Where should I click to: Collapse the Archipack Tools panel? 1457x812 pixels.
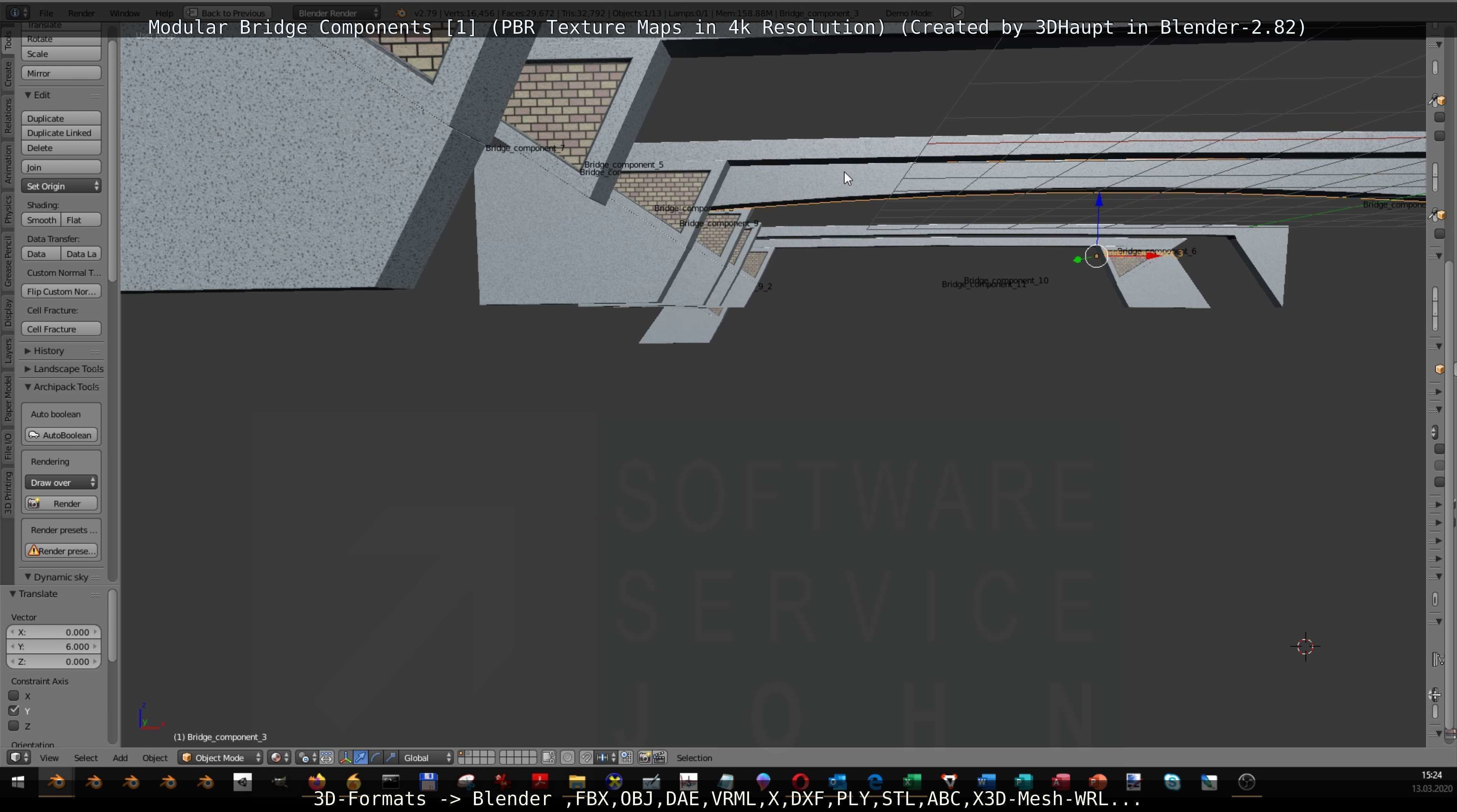coord(28,387)
